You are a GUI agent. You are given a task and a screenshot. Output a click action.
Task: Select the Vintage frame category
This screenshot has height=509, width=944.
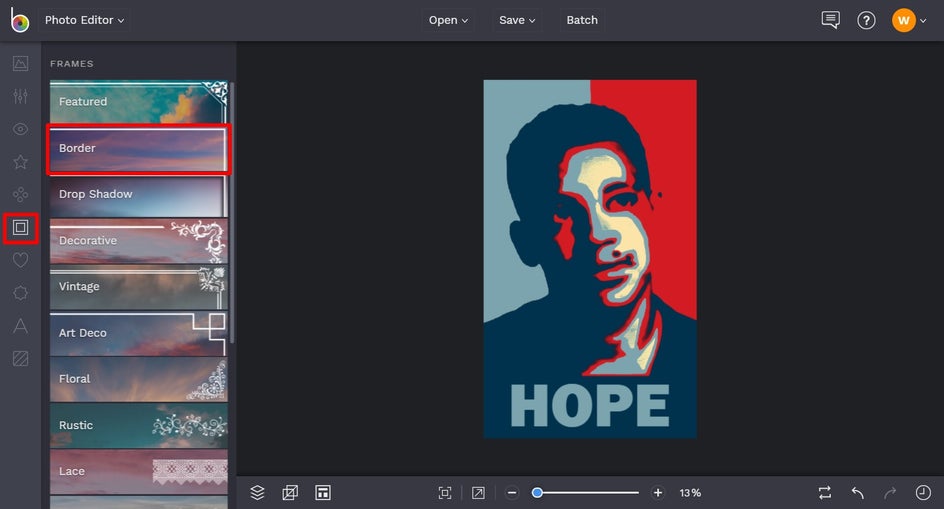(138, 287)
